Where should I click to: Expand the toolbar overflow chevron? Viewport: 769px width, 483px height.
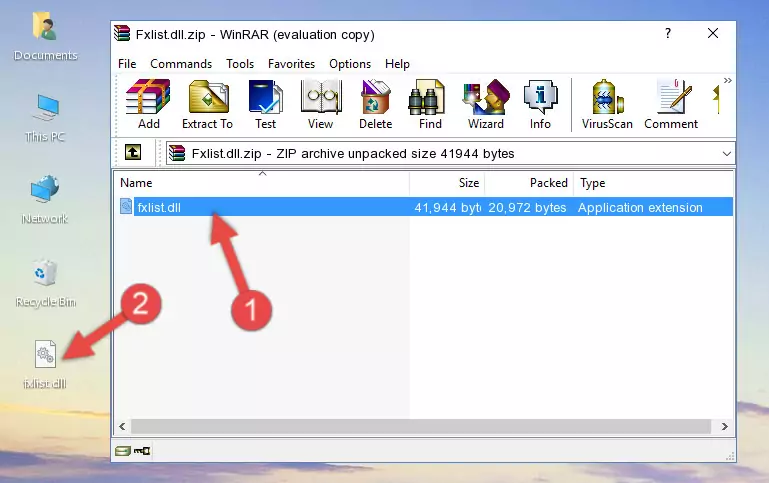(x=727, y=80)
